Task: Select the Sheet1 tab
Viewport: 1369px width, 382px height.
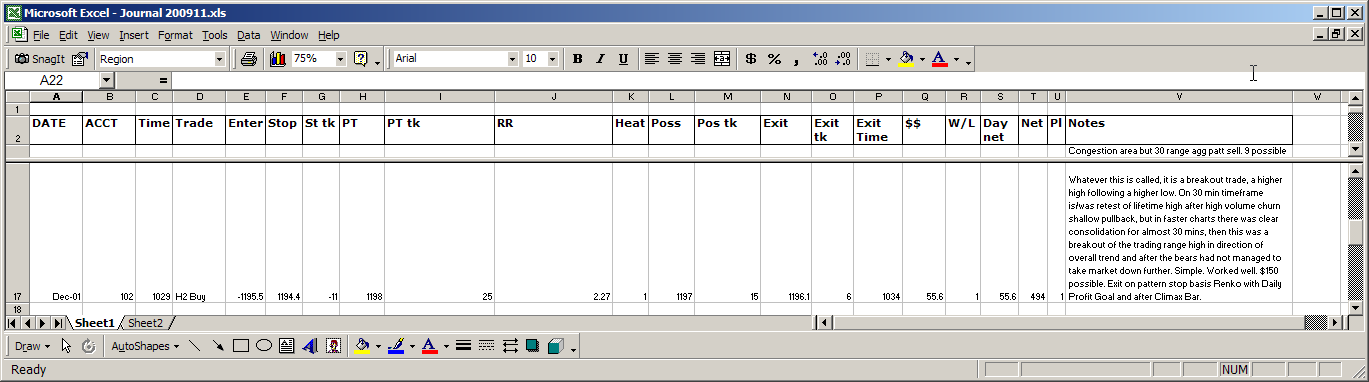Action: (x=95, y=323)
